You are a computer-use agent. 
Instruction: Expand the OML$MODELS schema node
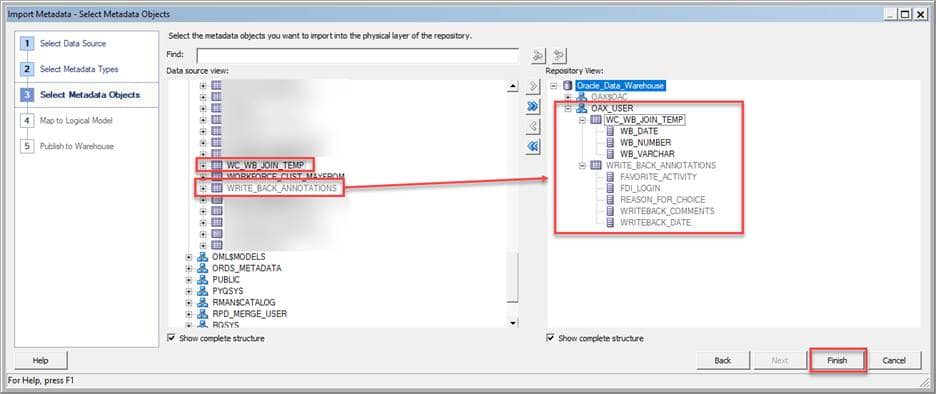point(189,257)
